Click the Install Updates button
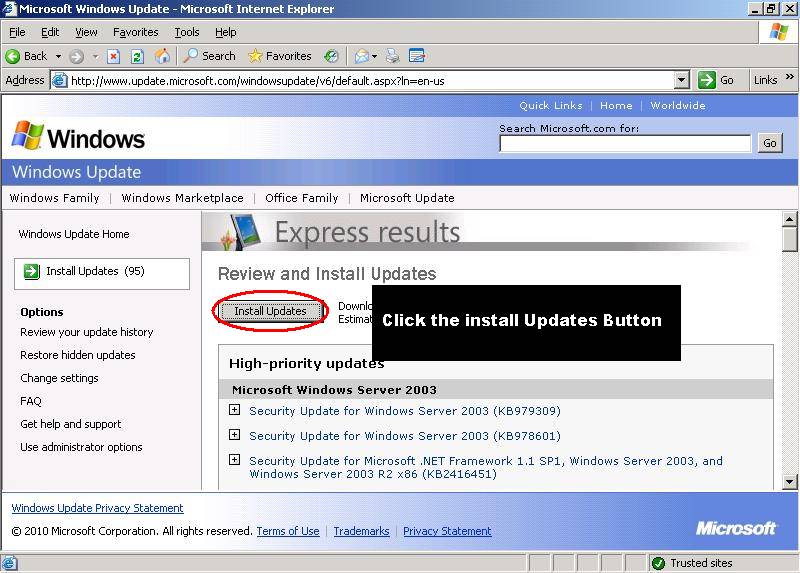The image size is (800, 573). [x=270, y=311]
